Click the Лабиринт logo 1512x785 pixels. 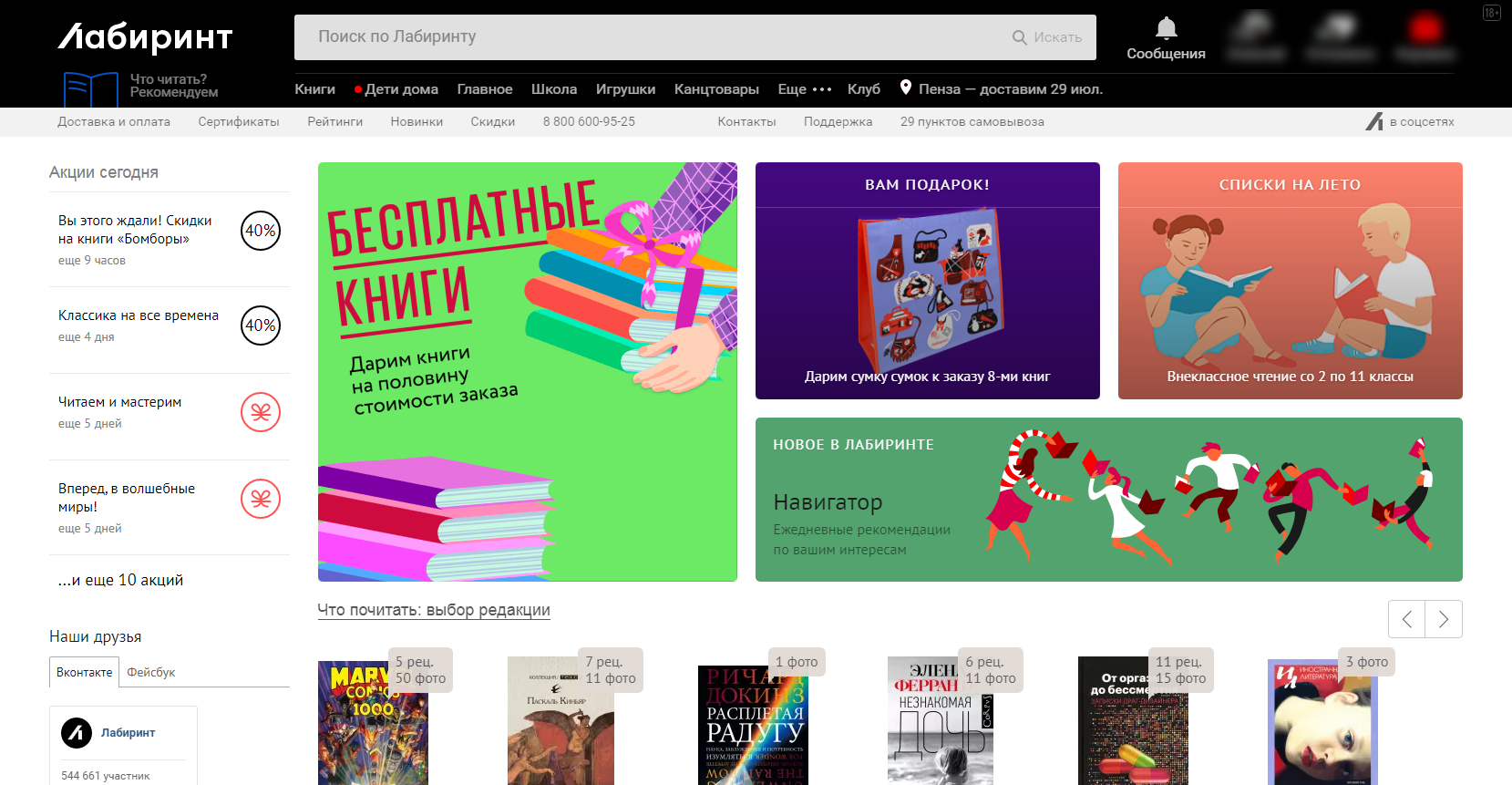pos(146,37)
